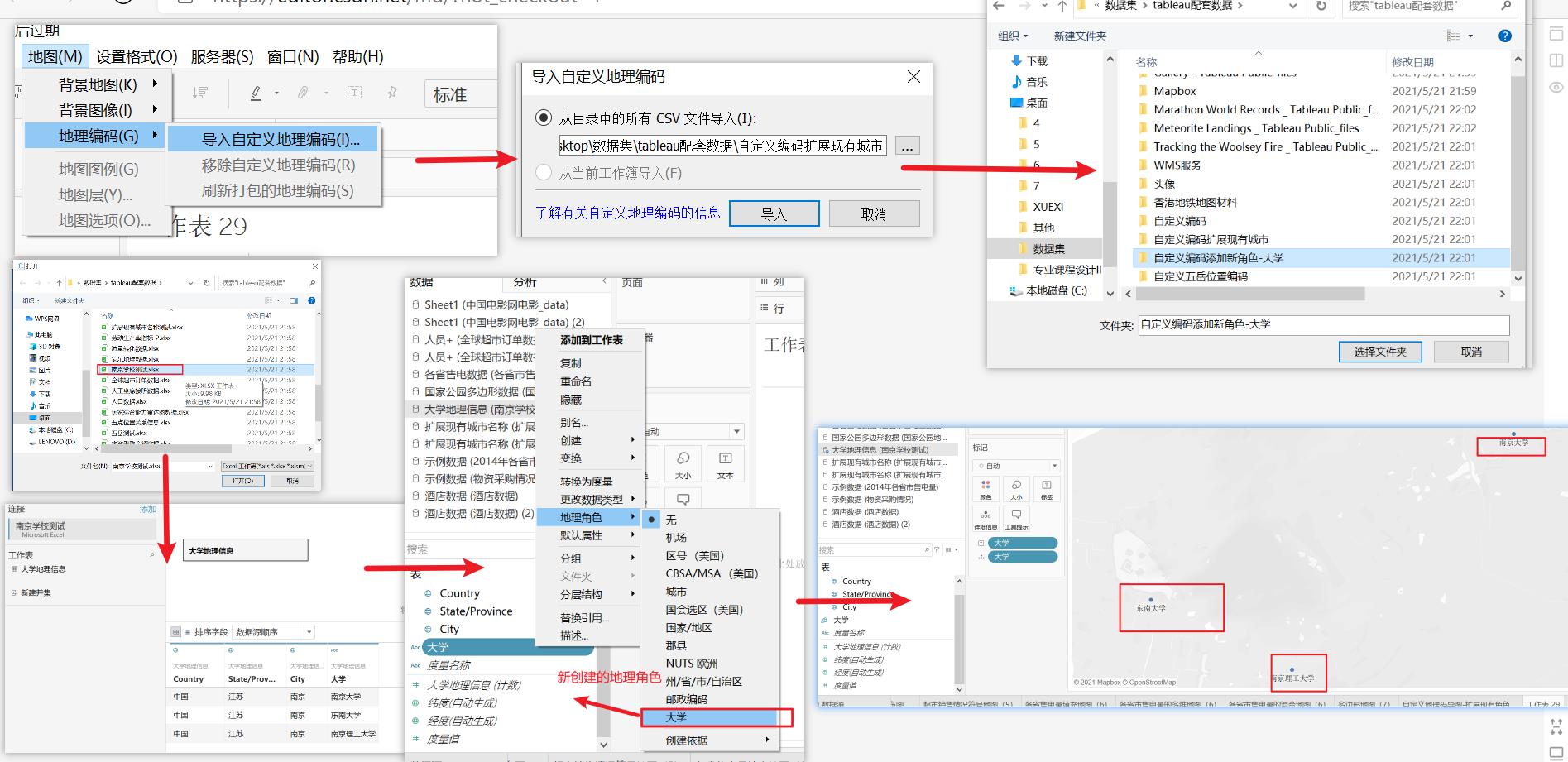The image size is (1568, 762).
Task: Expand the address path history dropdown
Action: tap(1292, 7)
